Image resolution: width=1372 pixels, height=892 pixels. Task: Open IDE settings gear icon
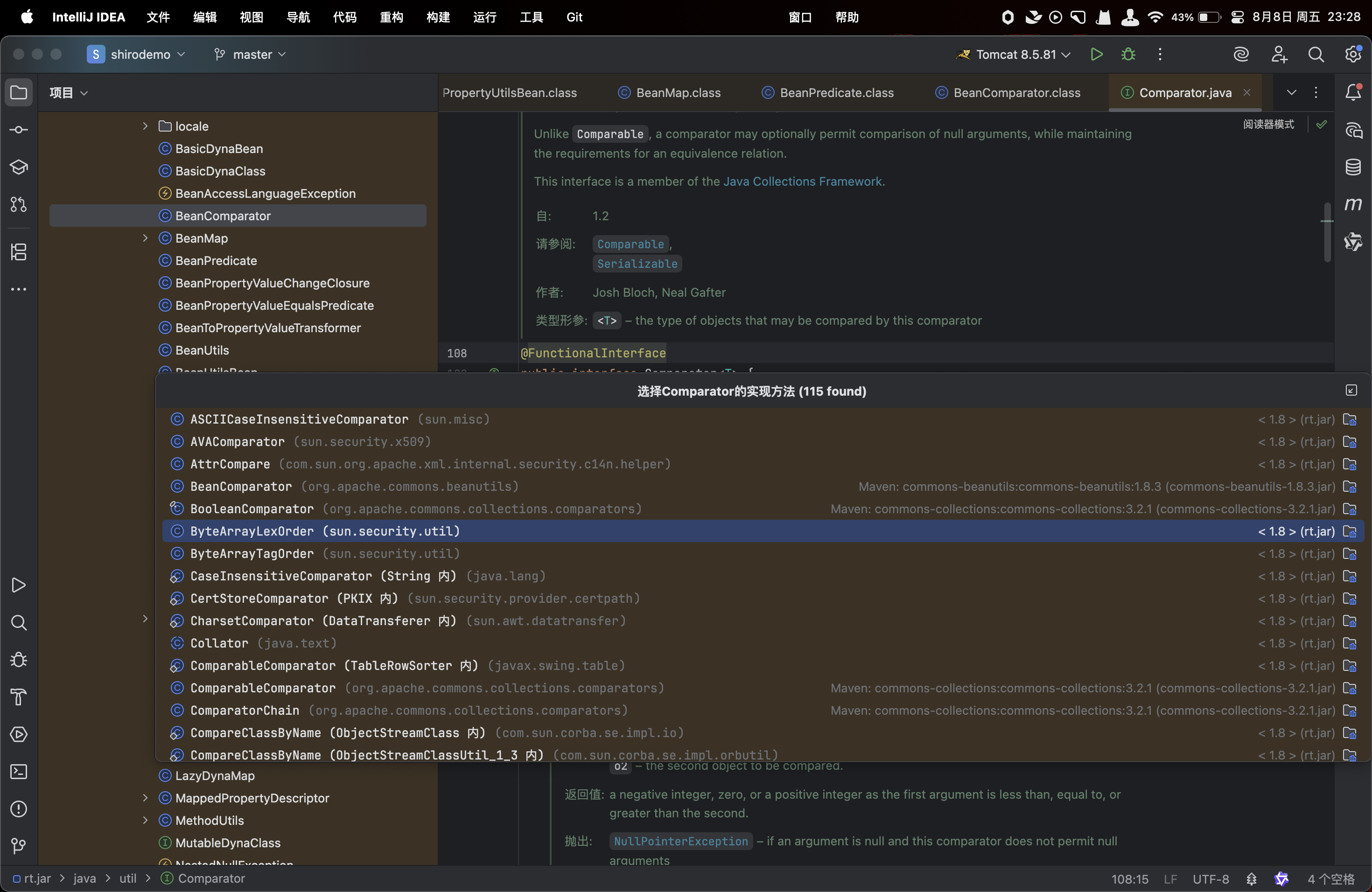click(1352, 54)
